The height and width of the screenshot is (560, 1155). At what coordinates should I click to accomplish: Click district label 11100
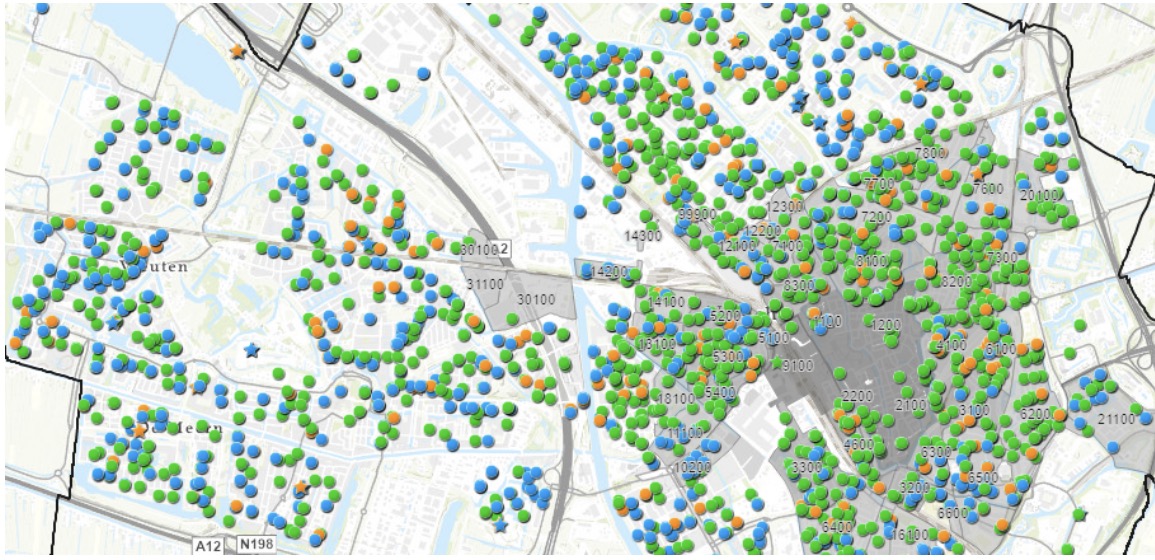685,433
